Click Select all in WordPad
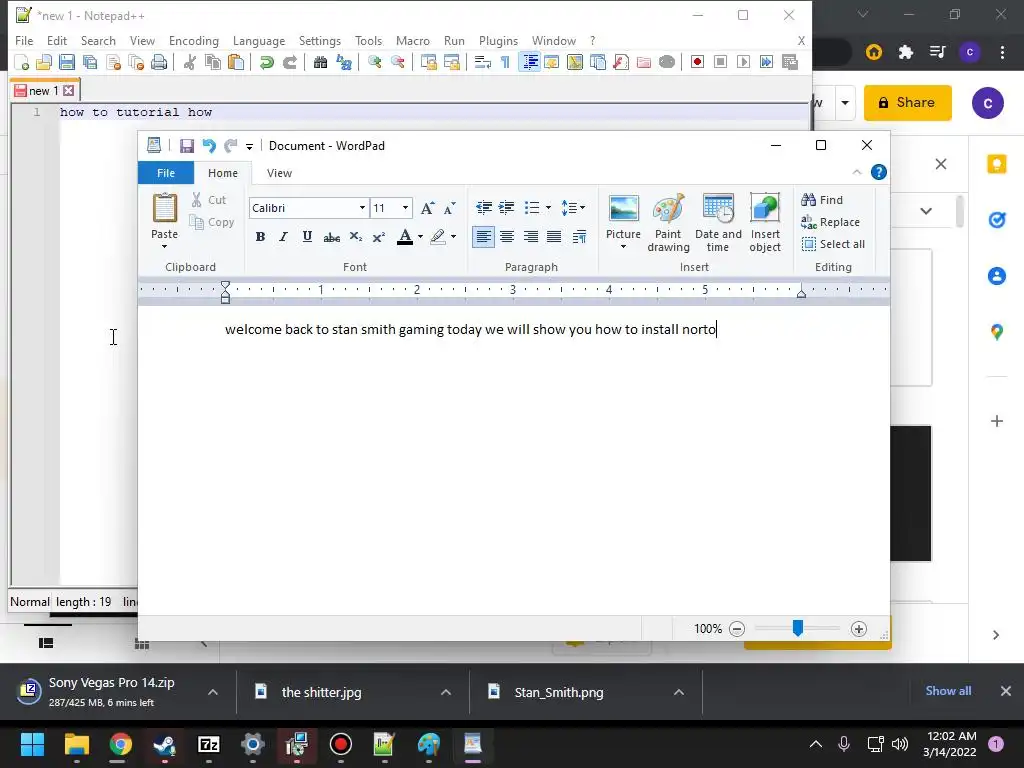 tap(833, 244)
